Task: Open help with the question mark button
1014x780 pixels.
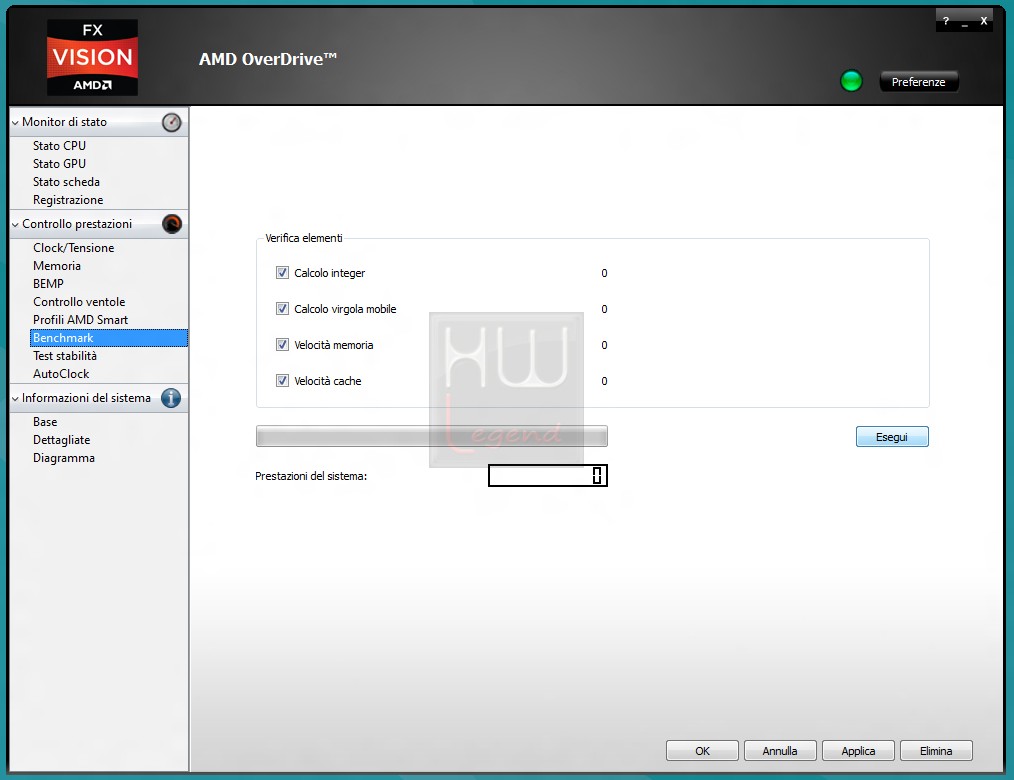Action: pyautogui.click(x=945, y=21)
